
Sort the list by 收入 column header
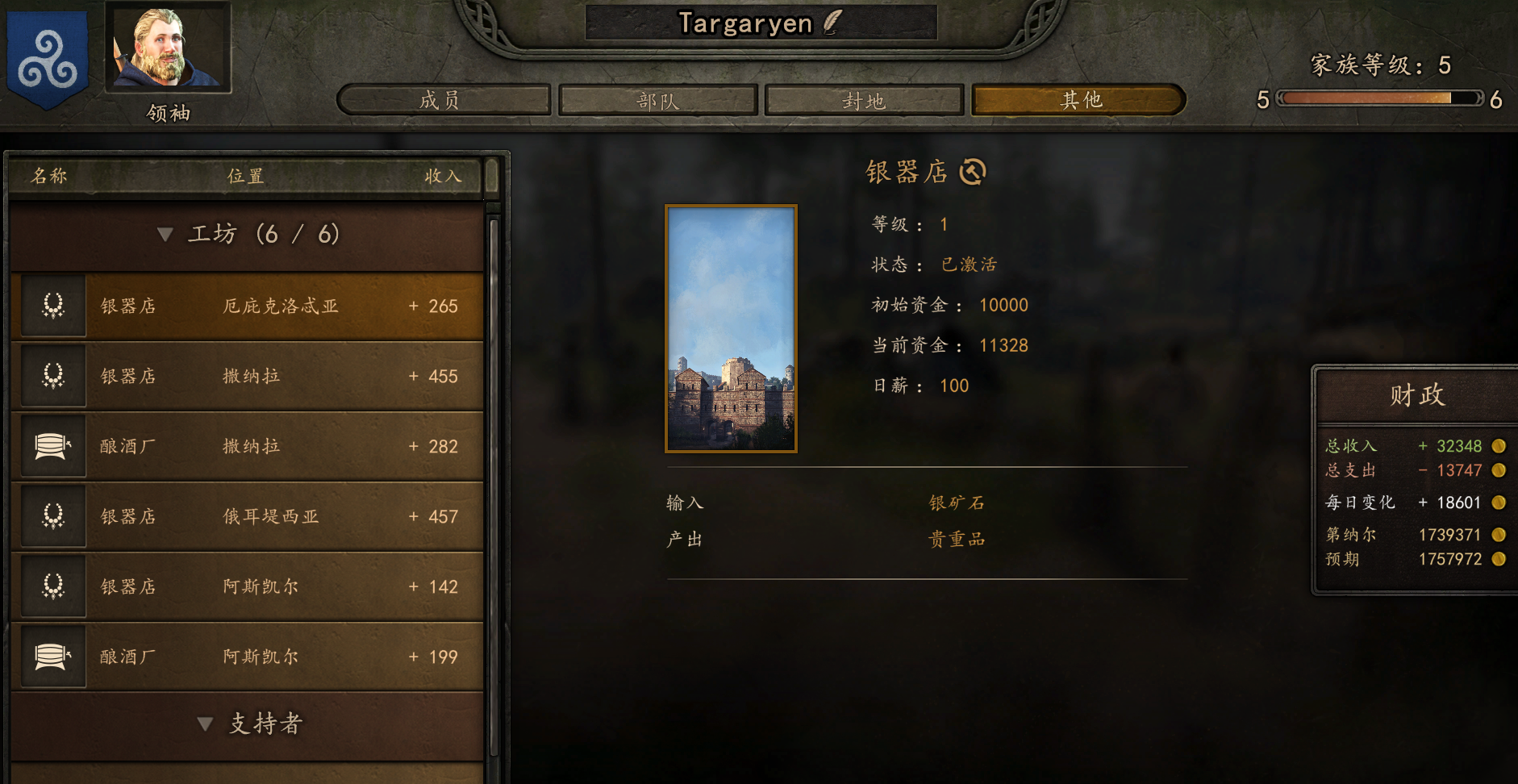pyautogui.click(x=443, y=176)
